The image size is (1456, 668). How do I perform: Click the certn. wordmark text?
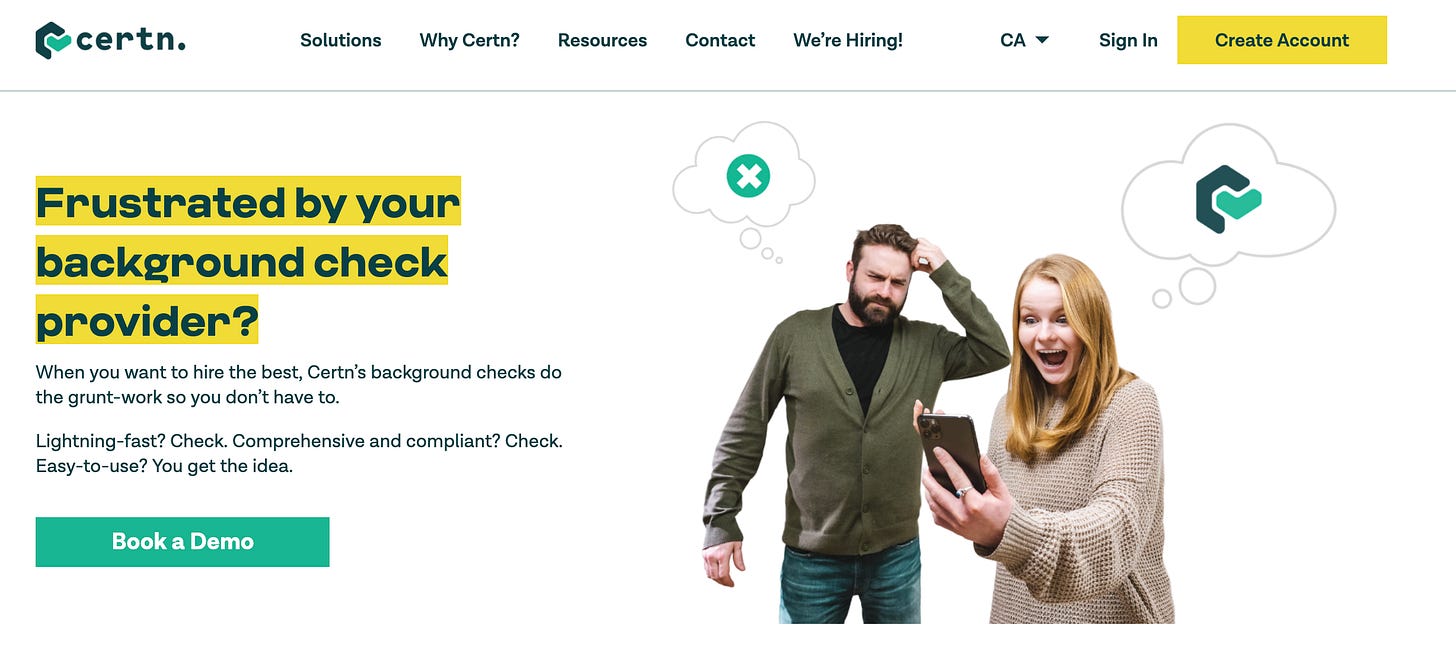pos(132,41)
